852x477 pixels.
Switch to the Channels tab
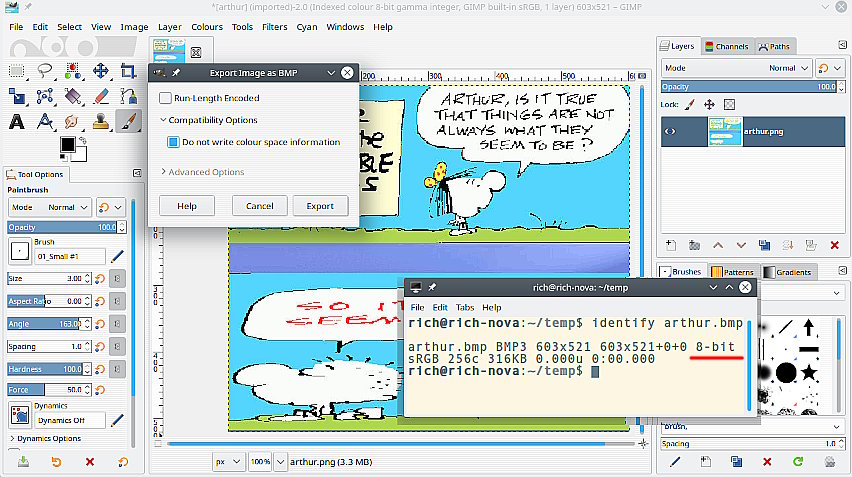point(726,46)
